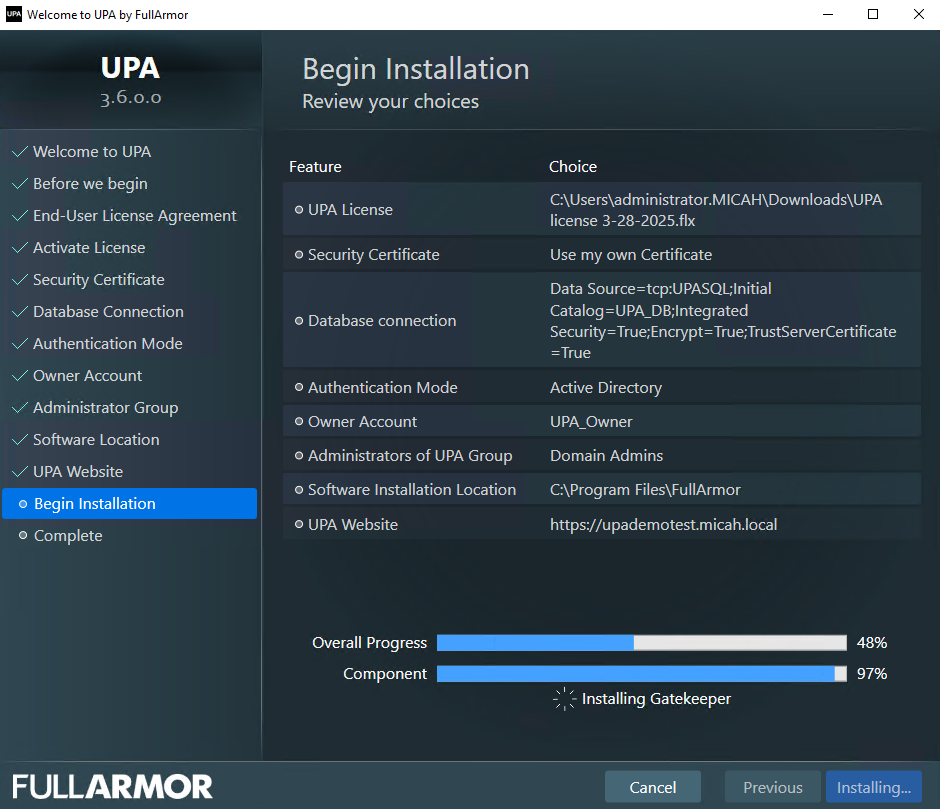Click the Installing Gatekeeper spinner icon
The height and width of the screenshot is (809, 940).
click(565, 699)
